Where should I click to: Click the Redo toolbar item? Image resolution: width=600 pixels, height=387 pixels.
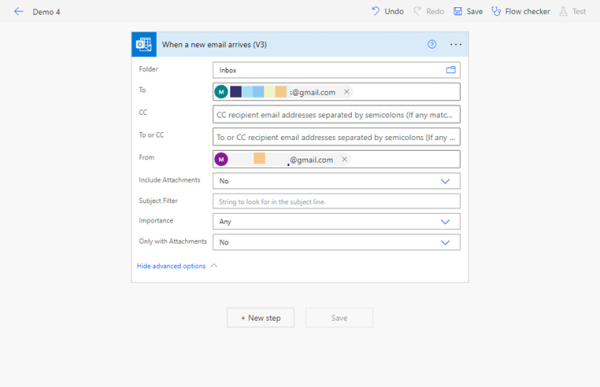click(x=429, y=11)
